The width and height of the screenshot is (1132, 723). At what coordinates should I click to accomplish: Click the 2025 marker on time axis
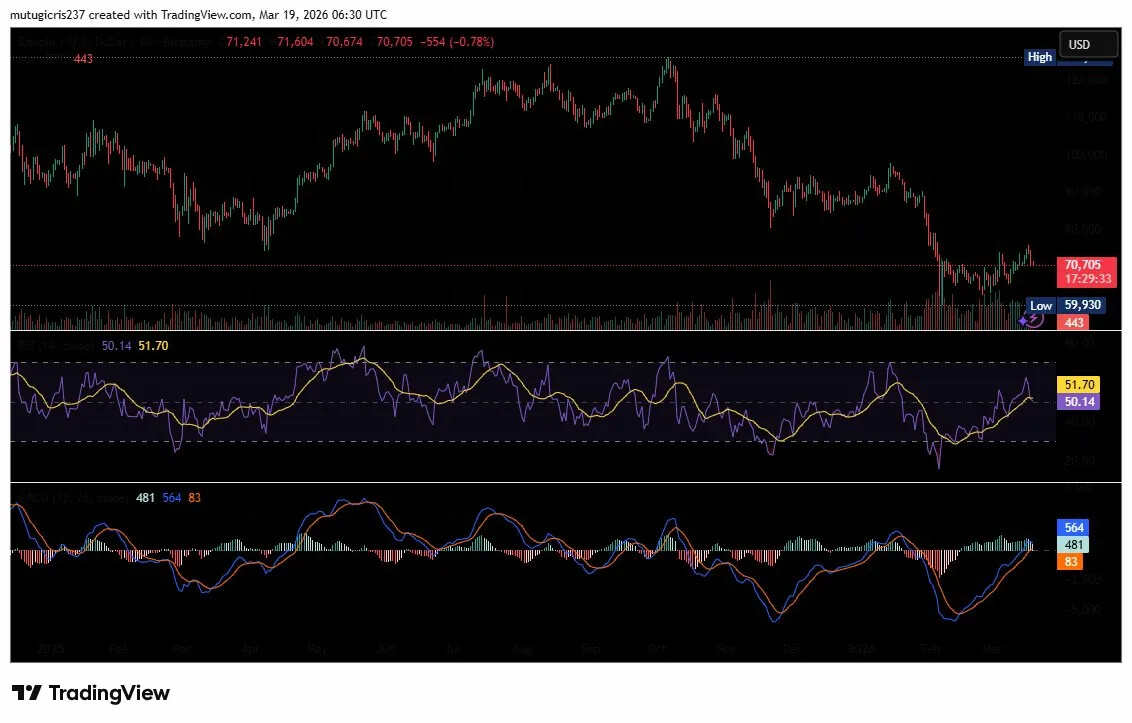point(48,648)
